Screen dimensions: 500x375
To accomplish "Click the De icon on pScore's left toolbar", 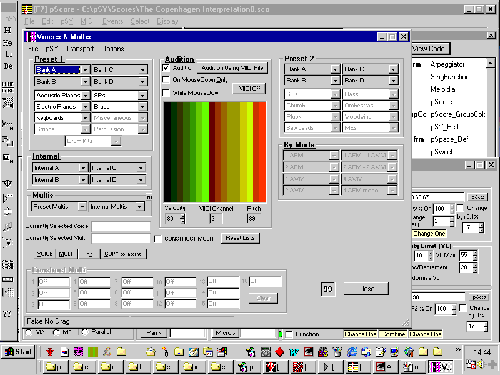I will tap(8, 66).
